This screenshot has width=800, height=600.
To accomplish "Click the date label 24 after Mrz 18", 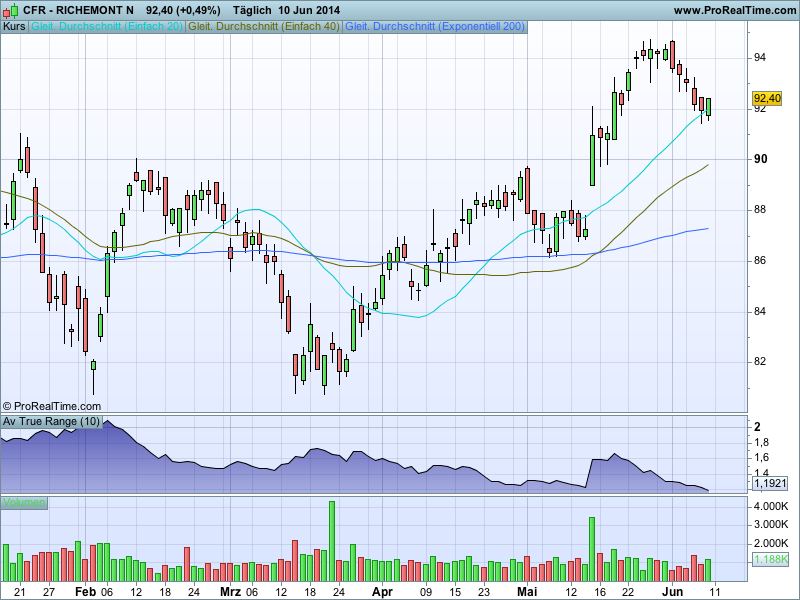I will 339,592.
